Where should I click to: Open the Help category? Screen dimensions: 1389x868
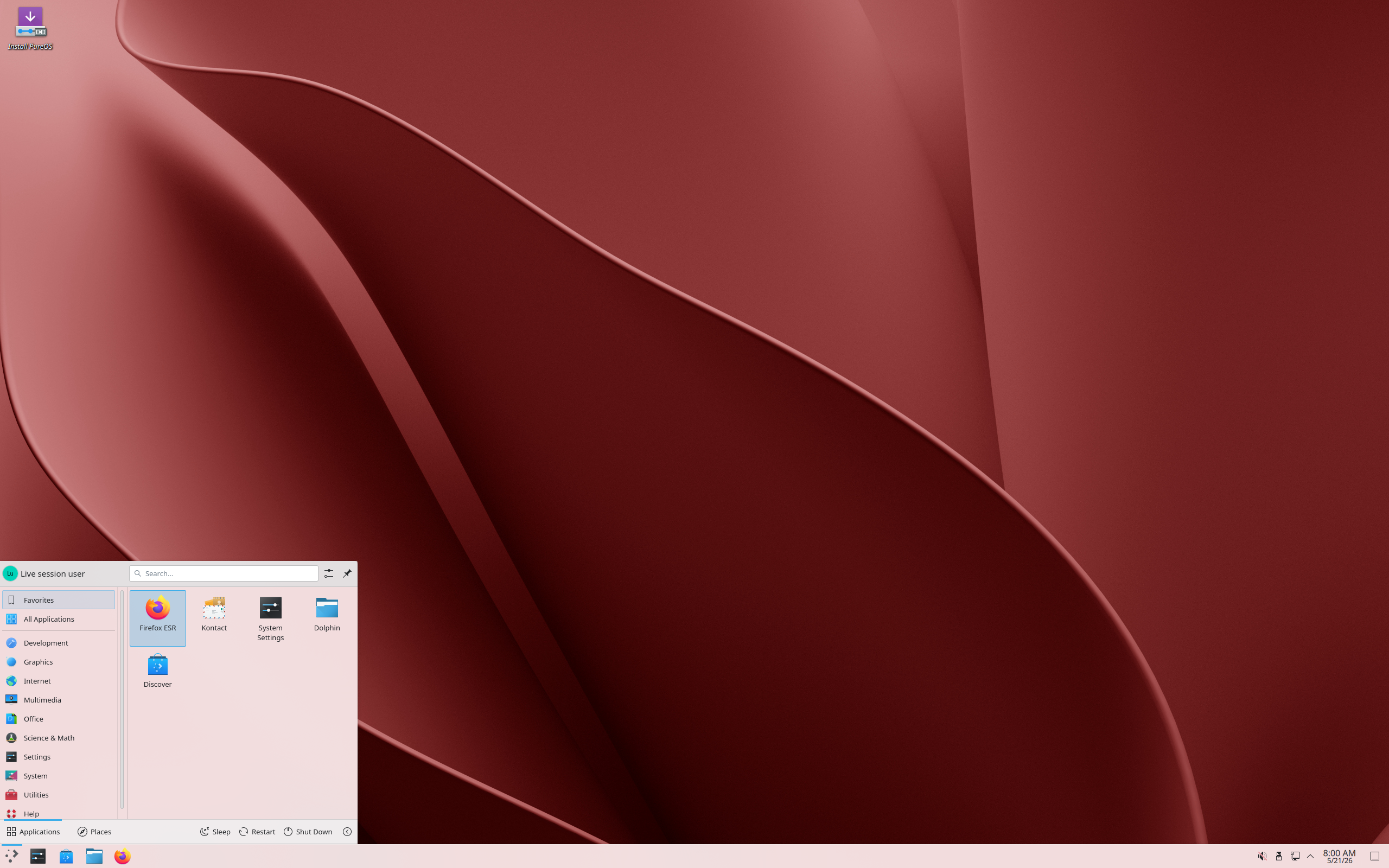59,813
